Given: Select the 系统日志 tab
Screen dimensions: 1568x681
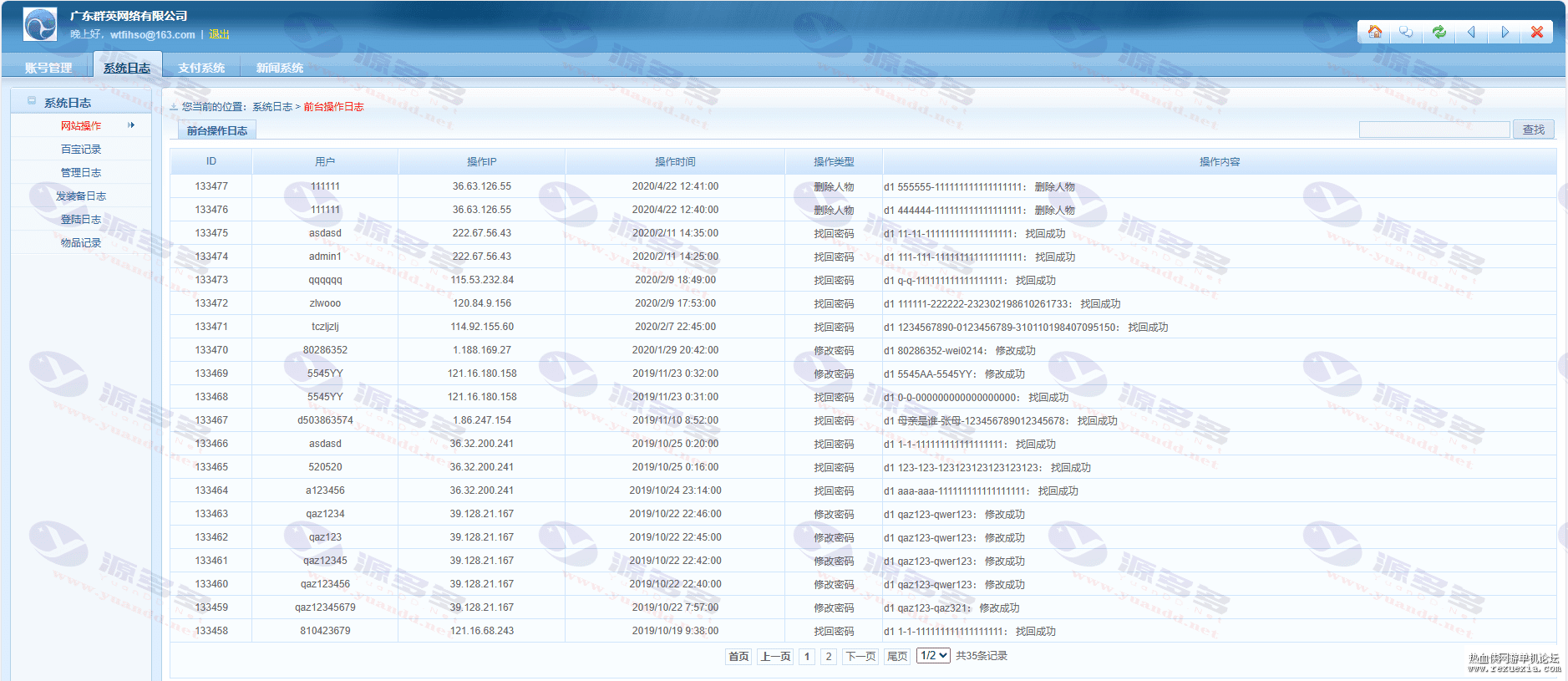Looking at the screenshot, I should [127, 67].
